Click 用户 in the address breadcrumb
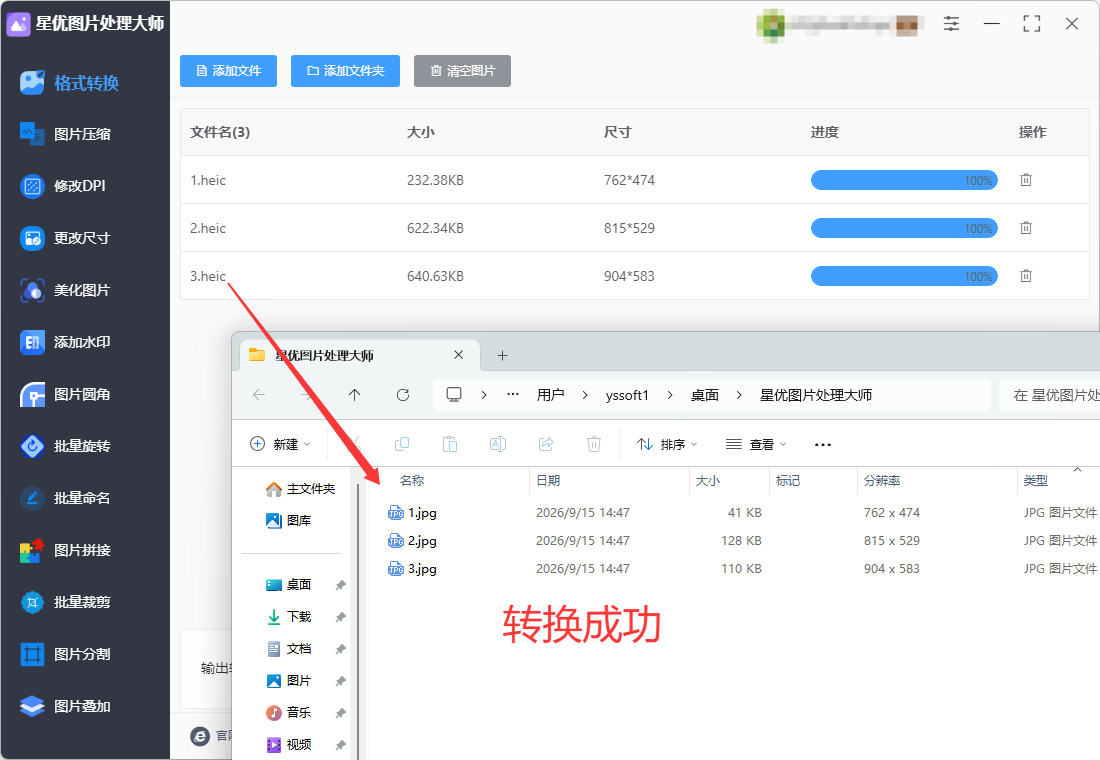The image size is (1100, 760). tap(551, 395)
